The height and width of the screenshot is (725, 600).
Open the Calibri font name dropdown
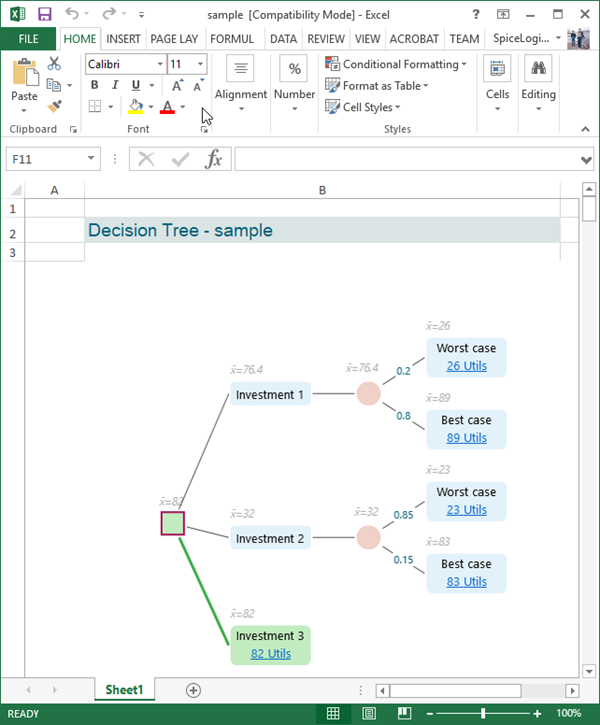[x=159, y=64]
